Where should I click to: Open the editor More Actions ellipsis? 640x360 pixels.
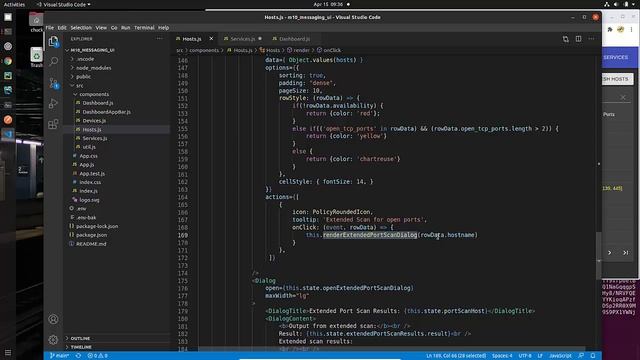coord(591,39)
